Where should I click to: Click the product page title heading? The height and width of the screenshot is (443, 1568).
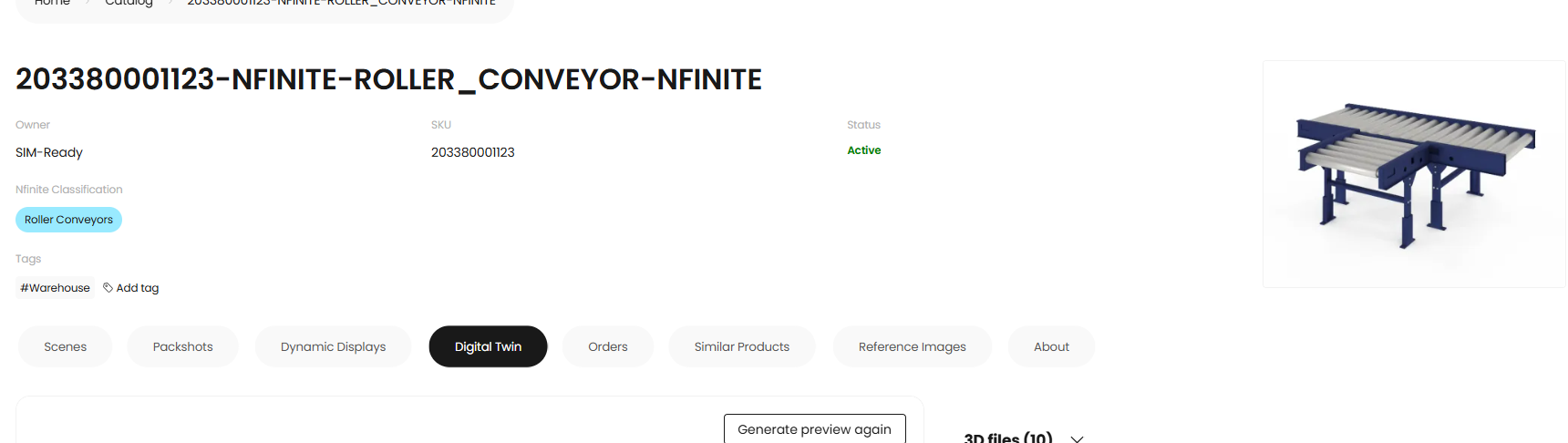(388, 79)
